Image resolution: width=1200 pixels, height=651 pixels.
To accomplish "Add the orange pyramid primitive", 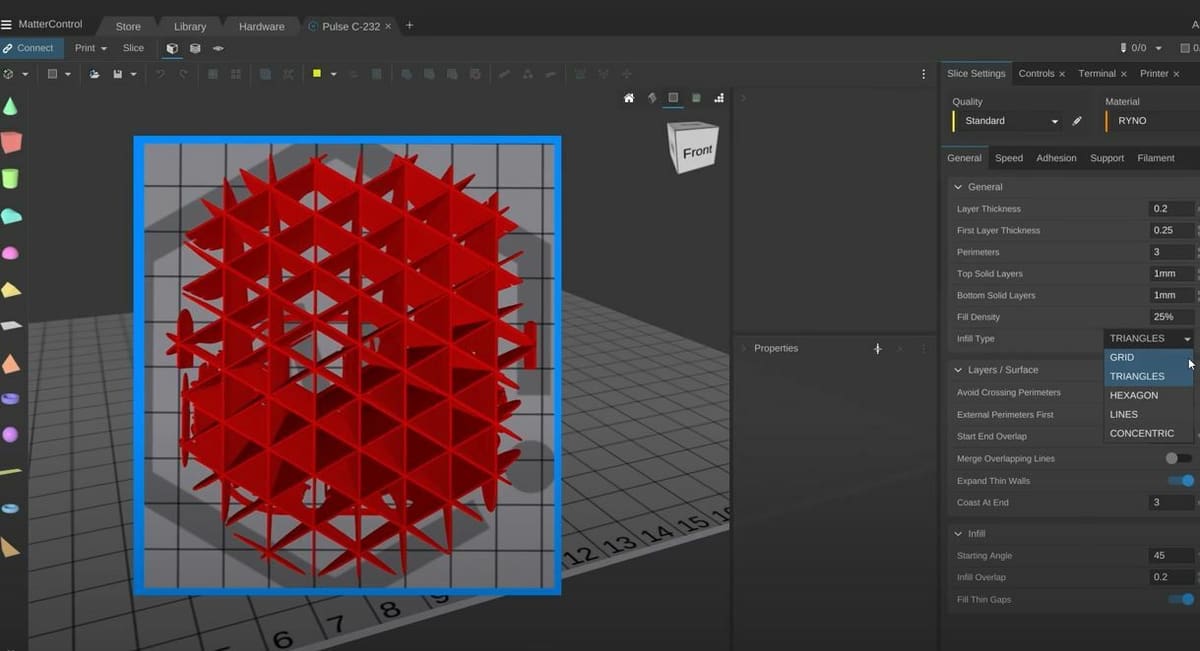I will tap(10, 363).
